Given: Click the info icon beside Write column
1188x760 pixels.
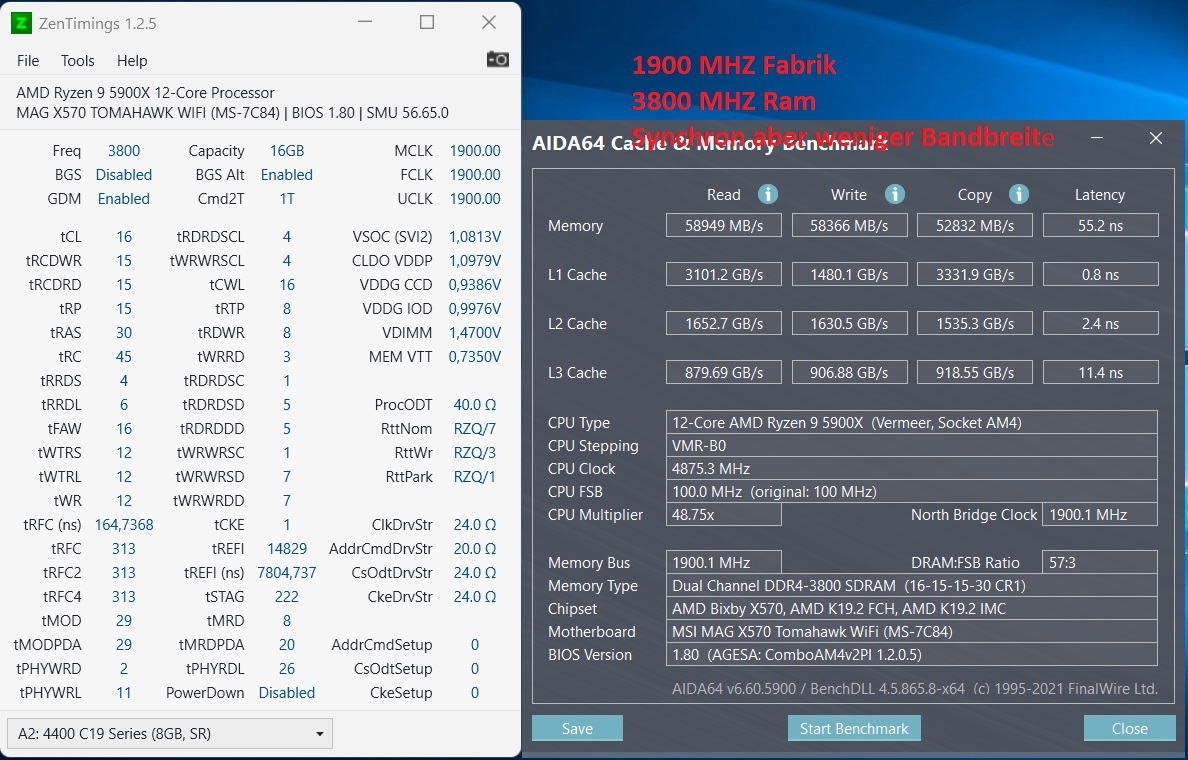Looking at the screenshot, I should click(x=895, y=194).
